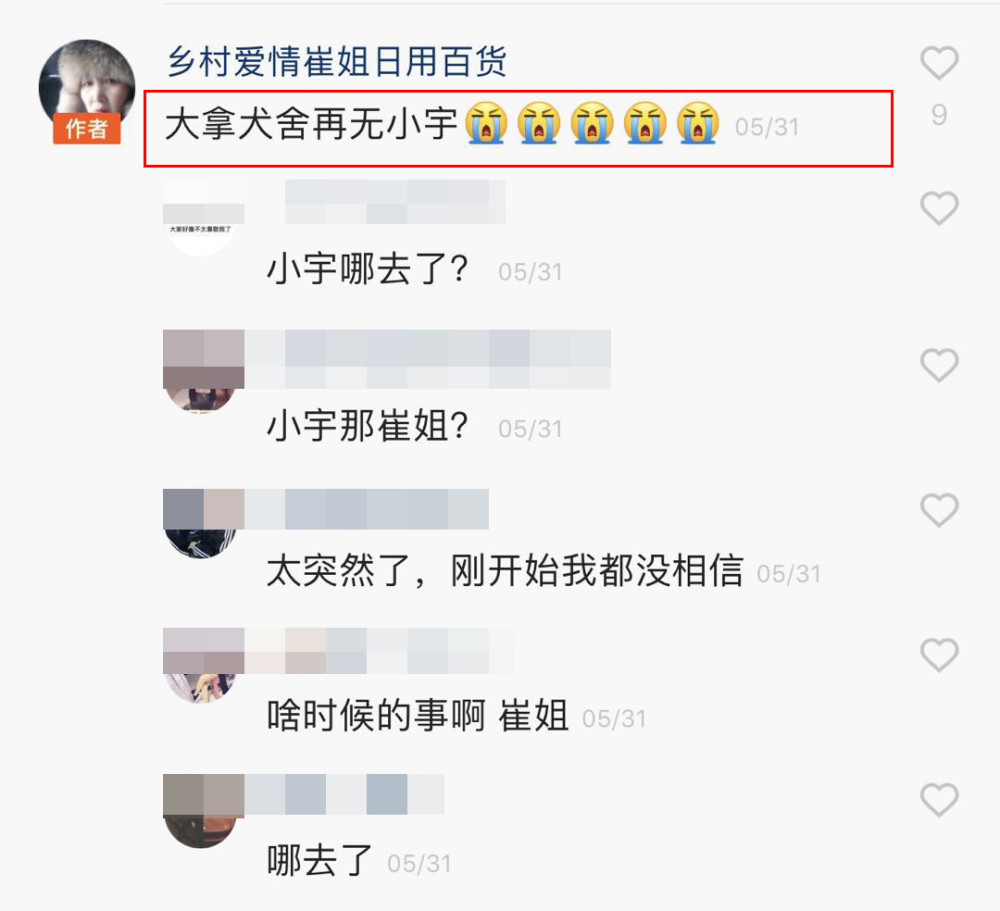Viewport: 1000px width, 911px height.
Task: Like the comment 小宇哪去了?
Action: coord(939,207)
